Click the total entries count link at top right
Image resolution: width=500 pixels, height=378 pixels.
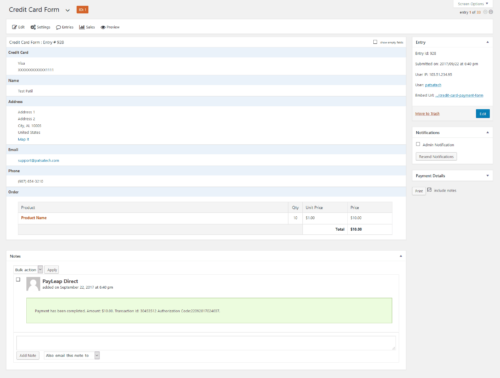479,12
